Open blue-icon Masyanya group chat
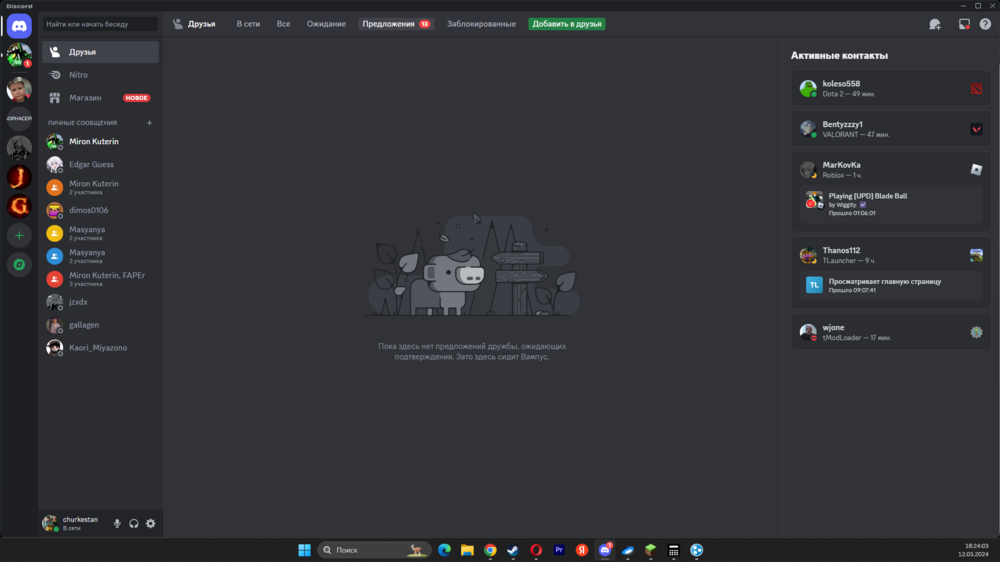Image resolution: width=1000 pixels, height=562 pixels. (x=101, y=256)
